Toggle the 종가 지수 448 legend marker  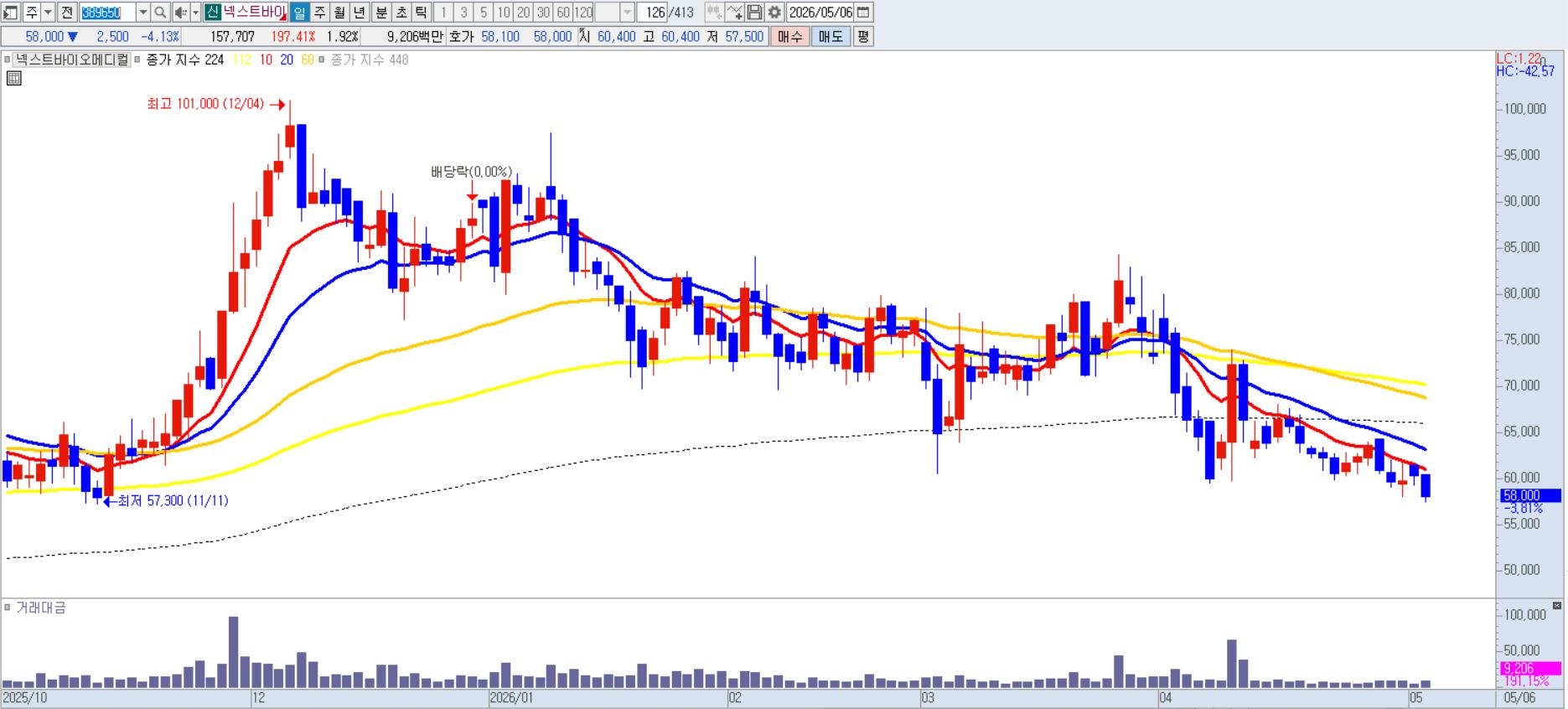pos(323,60)
